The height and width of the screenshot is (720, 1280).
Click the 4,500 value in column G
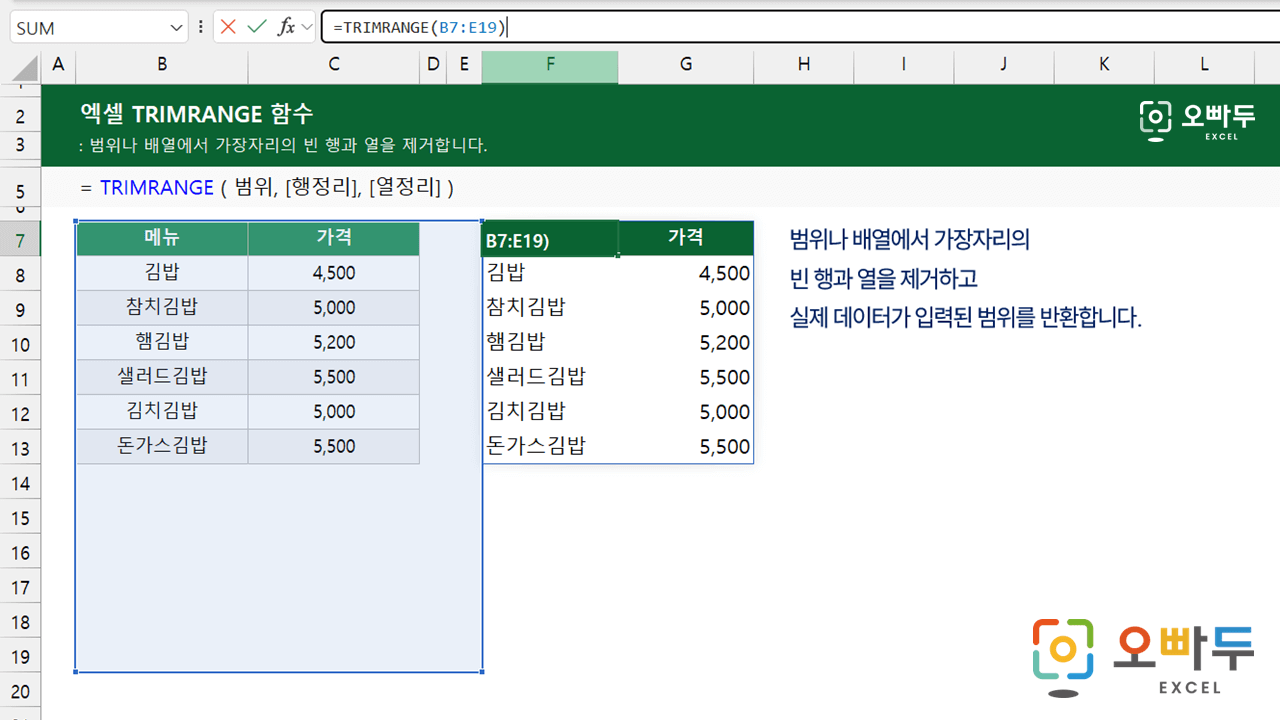pos(686,273)
